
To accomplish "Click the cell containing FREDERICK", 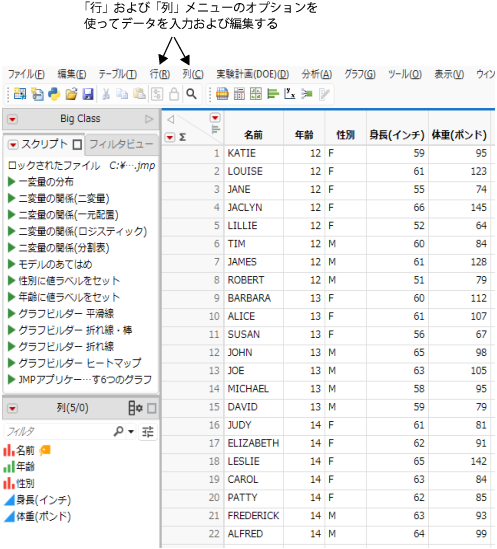I will [254, 516].
